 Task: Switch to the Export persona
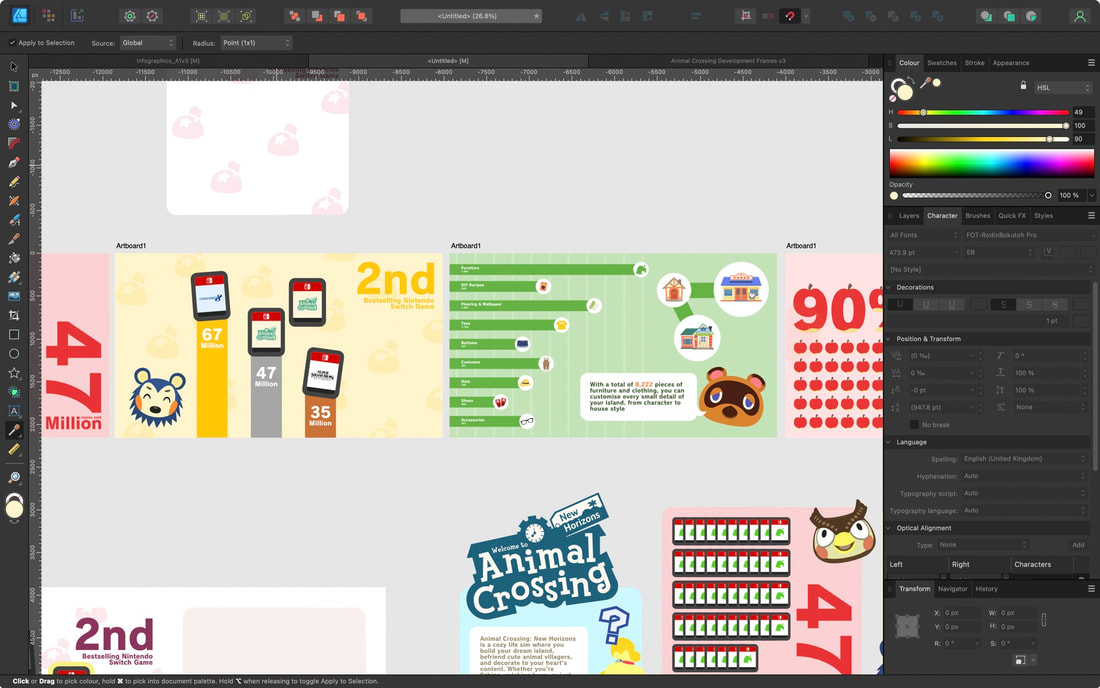[x=77, y=15]
